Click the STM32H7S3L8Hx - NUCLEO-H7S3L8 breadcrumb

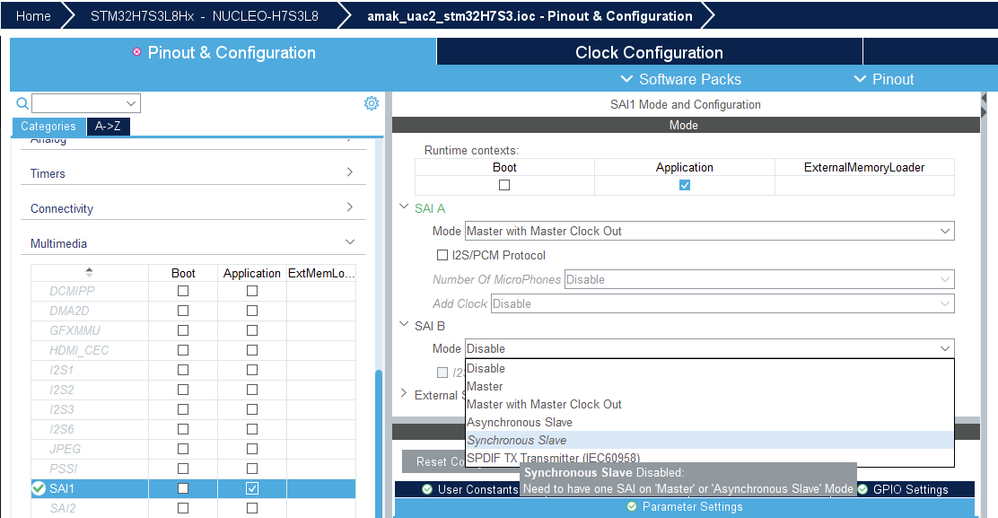coord(204,16)
